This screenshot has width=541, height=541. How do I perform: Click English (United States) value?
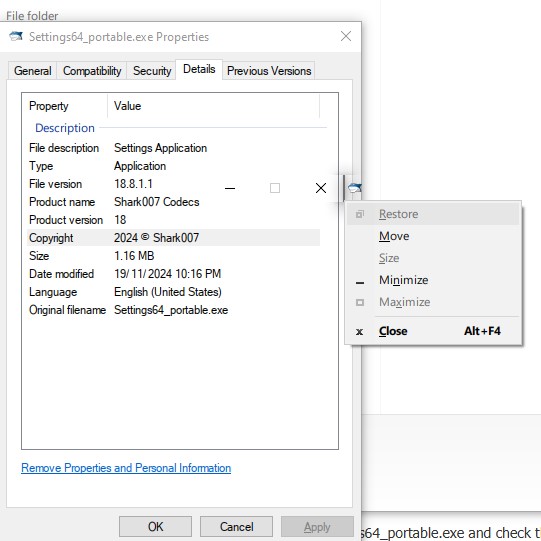point(168,292)
